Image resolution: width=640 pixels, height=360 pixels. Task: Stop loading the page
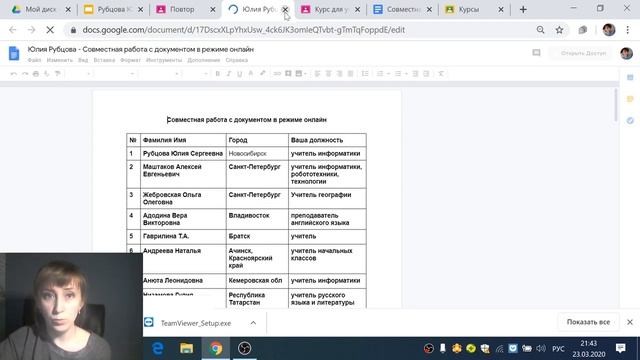click(50, 30)
